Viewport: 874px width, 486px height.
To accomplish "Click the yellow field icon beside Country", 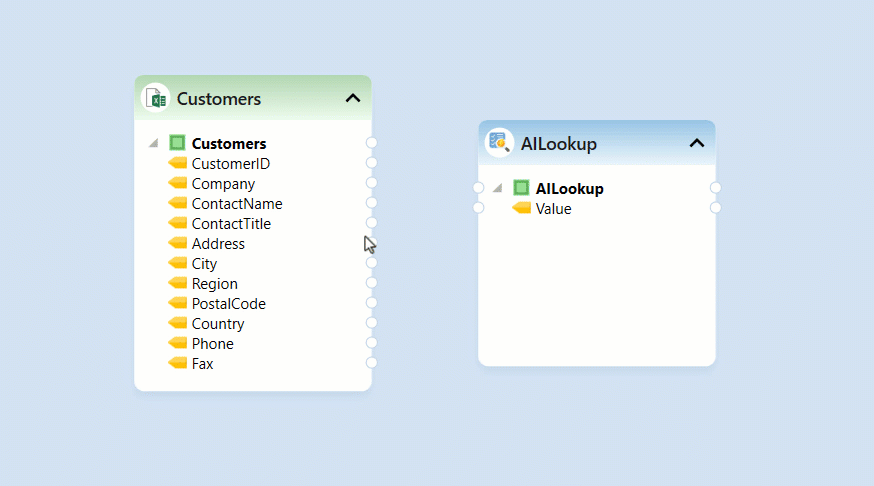I will pyautogui.click(x=178, y=323).
